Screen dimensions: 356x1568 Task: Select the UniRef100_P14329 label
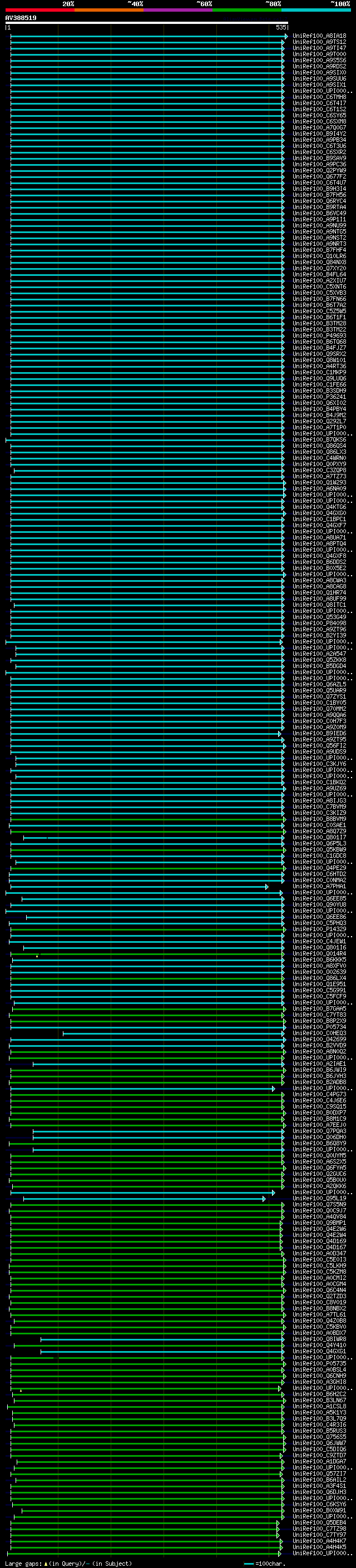pyautogui.click(x=319, y=929)
